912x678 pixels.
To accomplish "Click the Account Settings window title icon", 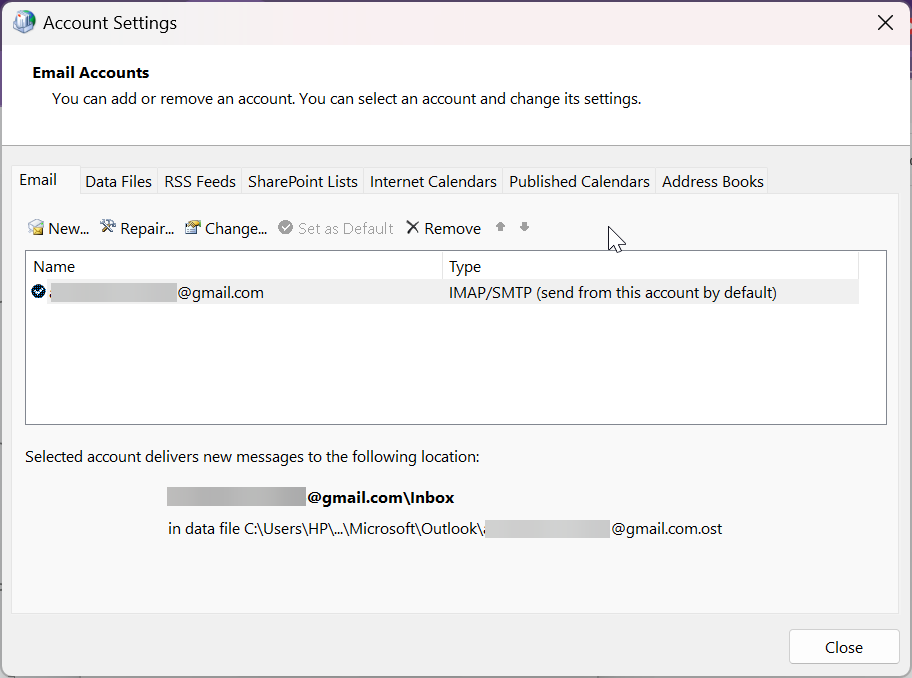I will click(x=24, y=22).
